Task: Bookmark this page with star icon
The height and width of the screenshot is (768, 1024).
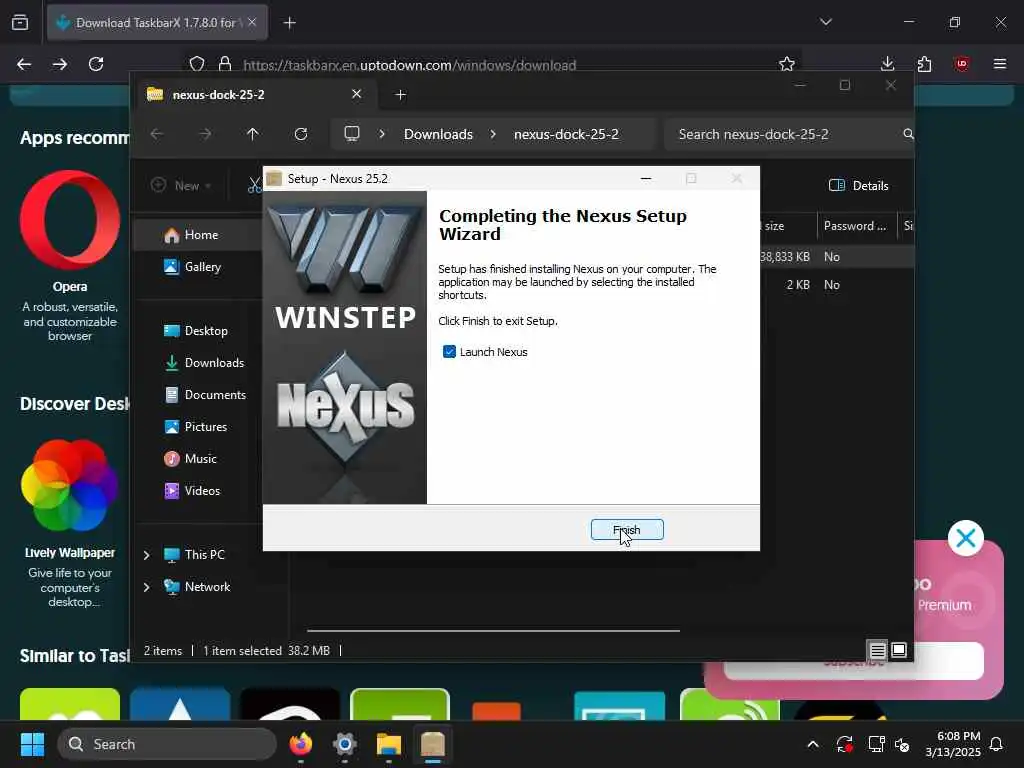Action: 787,64
